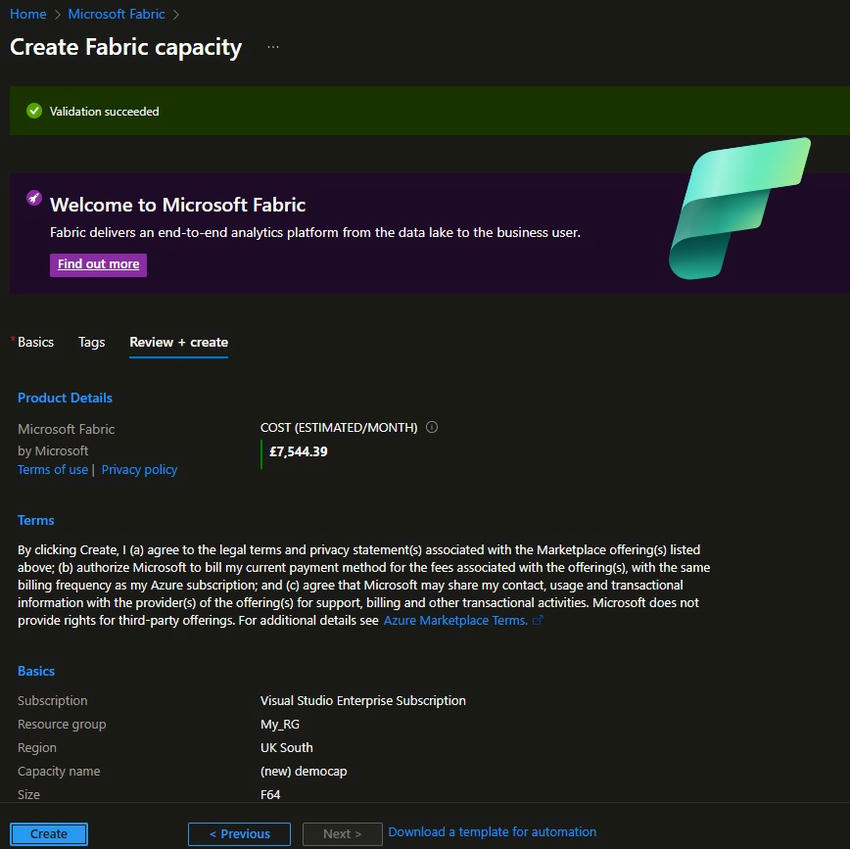Click the purple rocket icon

(34, 198)
